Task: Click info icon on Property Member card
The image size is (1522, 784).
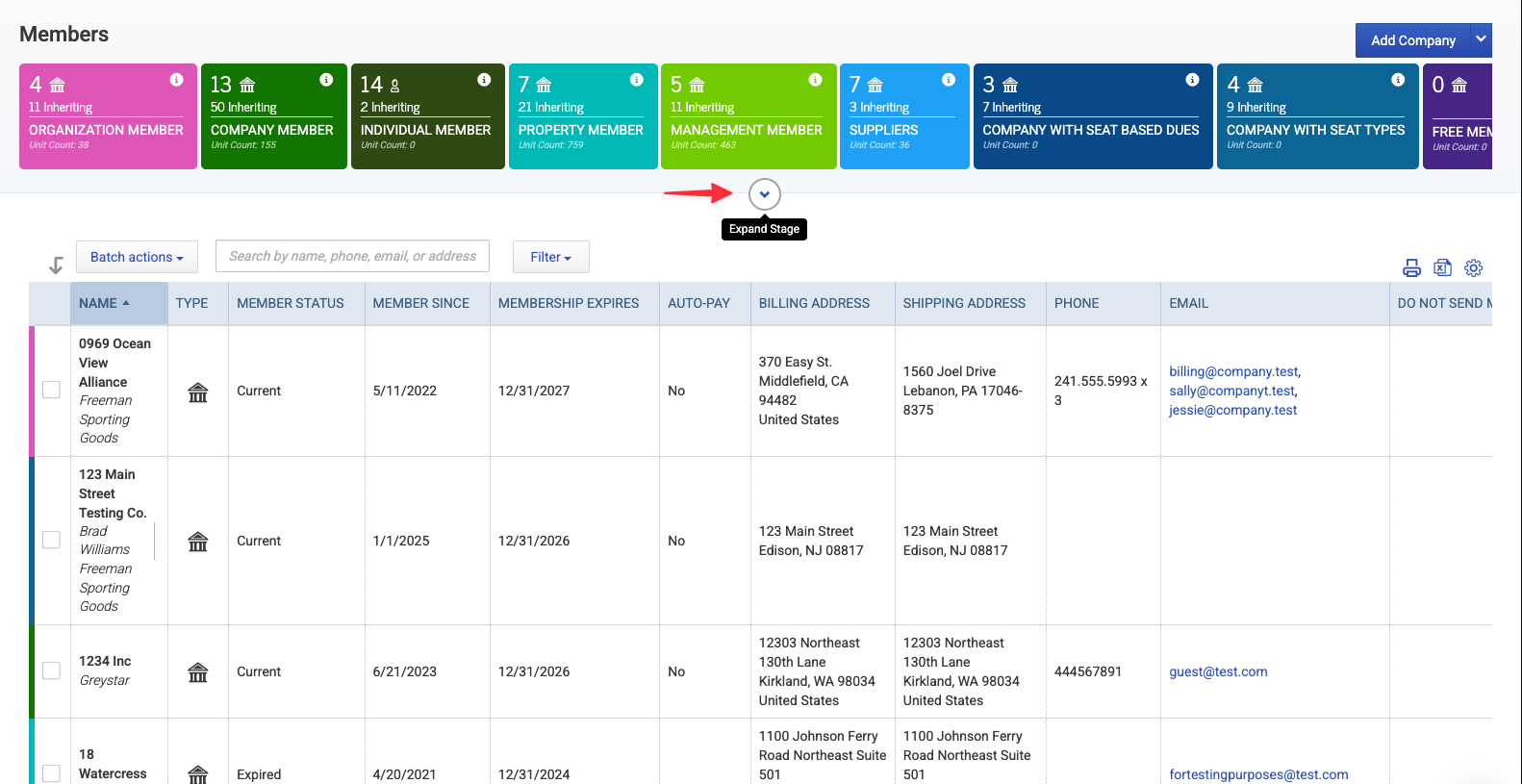Action: point(636,80)
